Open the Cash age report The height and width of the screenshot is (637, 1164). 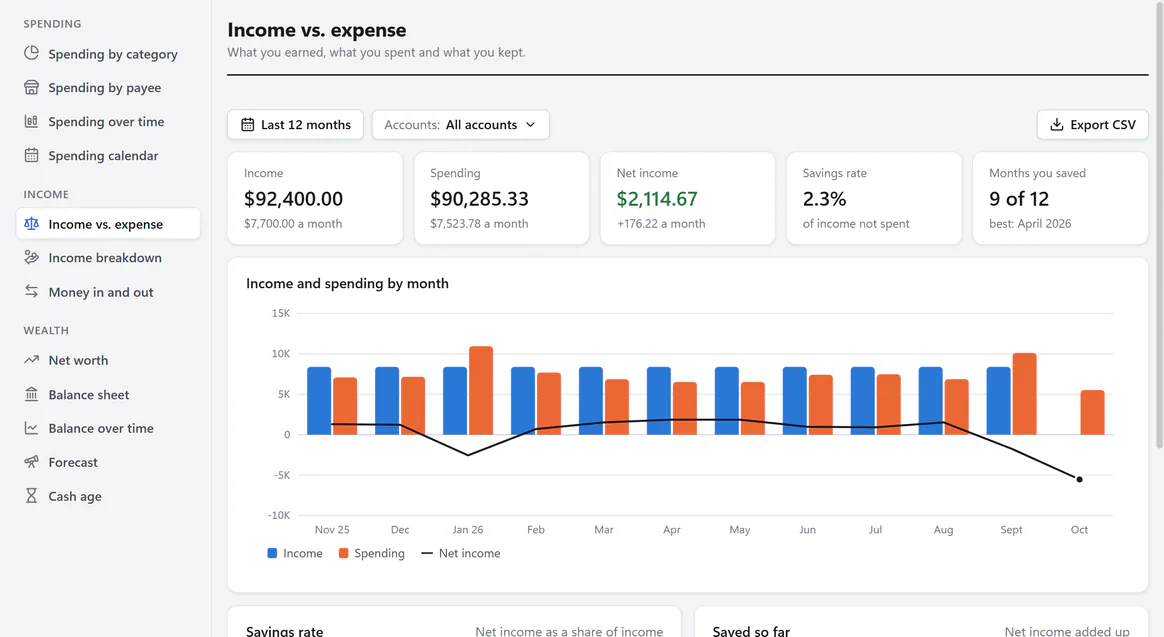(x=108, y=496)
